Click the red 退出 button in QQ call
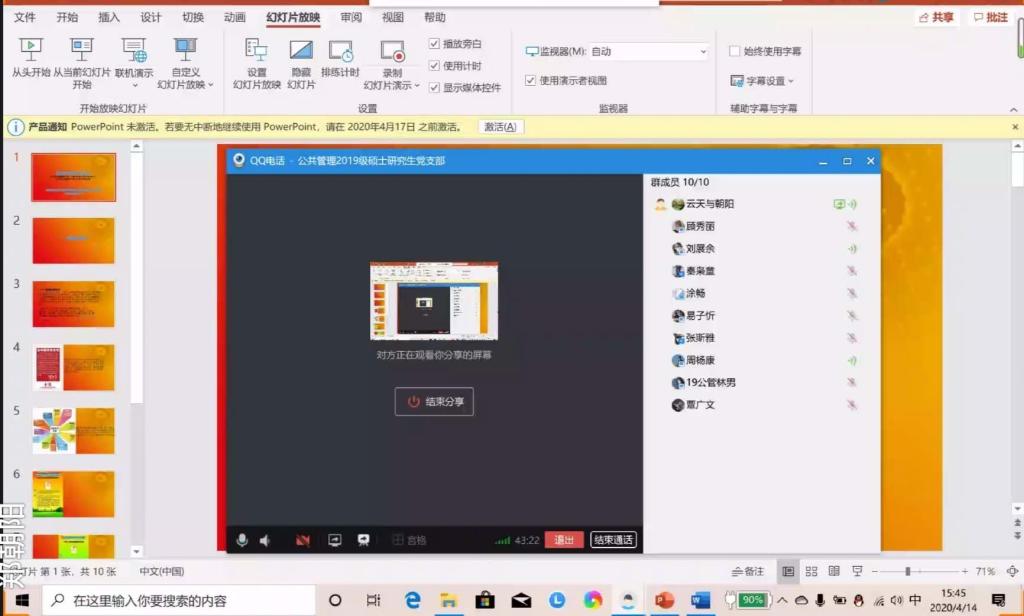The height and width of the screenshot is (616, 1024). [564, 540]
